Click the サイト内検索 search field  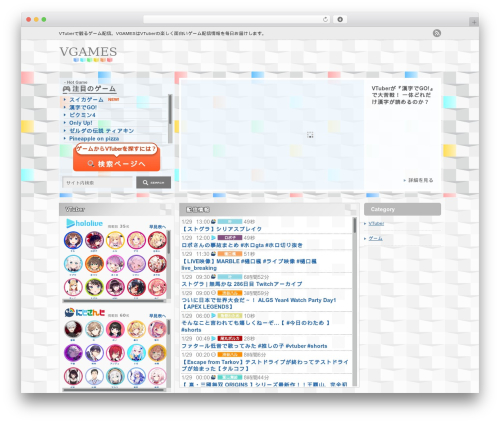[97, 183]
